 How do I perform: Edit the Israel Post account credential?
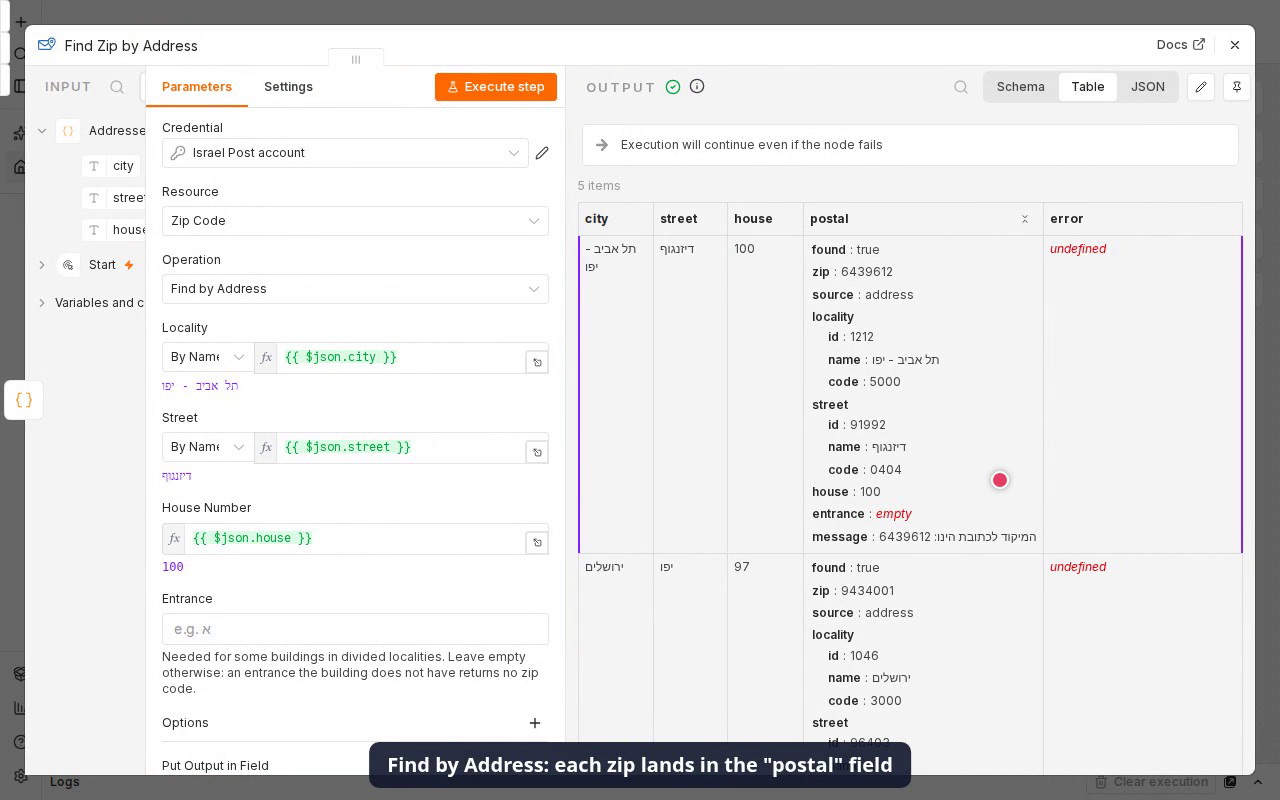[542, 153]
